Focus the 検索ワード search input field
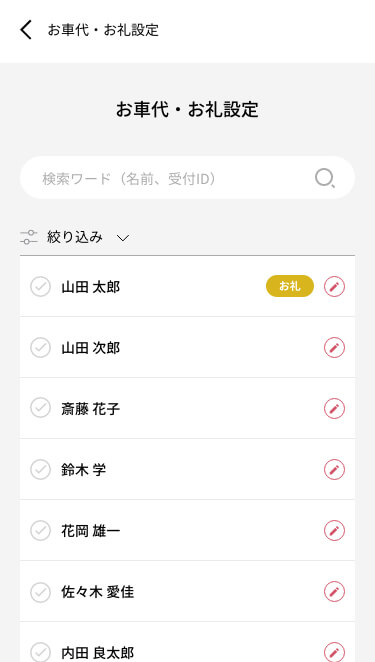 187,178
